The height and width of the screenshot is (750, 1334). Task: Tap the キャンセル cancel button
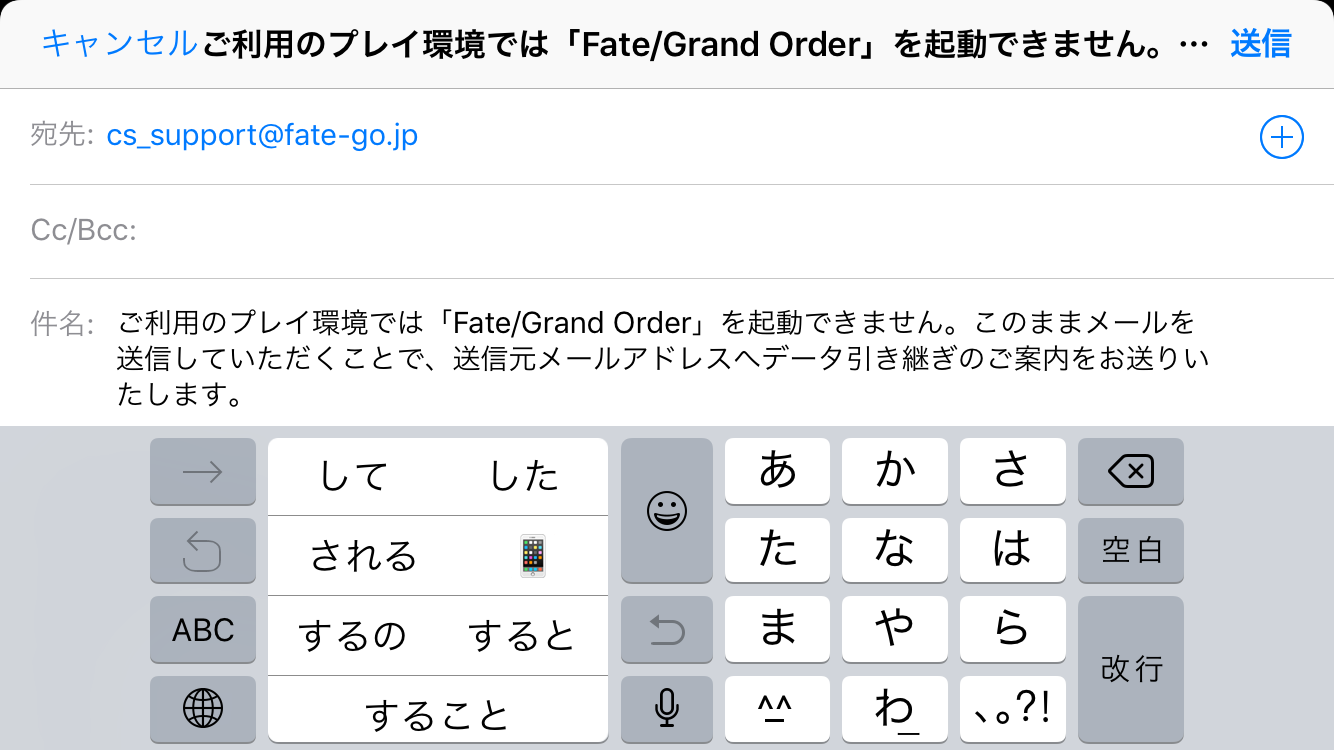click(119, 44)
